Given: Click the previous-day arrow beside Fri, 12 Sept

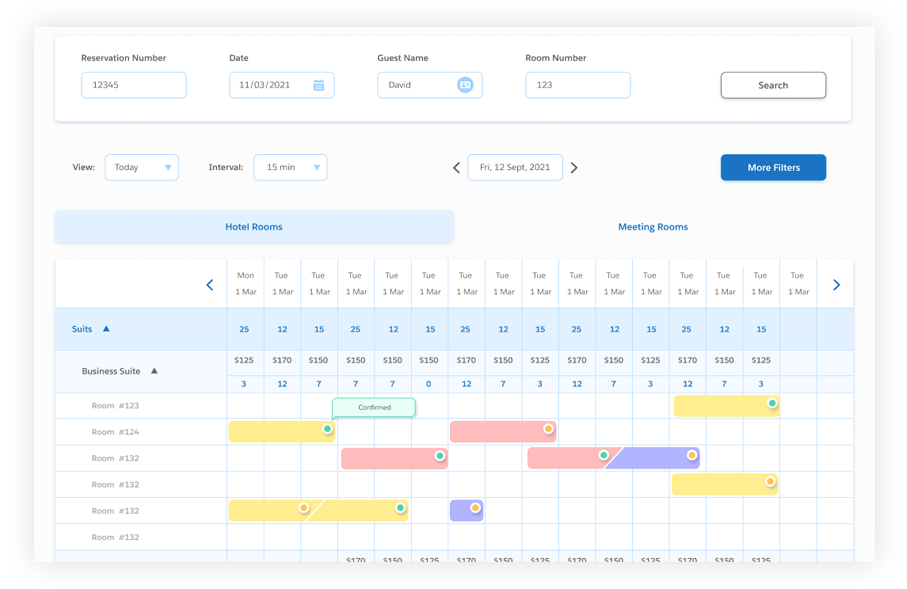Looking at the screenshot, I should 456,167.
